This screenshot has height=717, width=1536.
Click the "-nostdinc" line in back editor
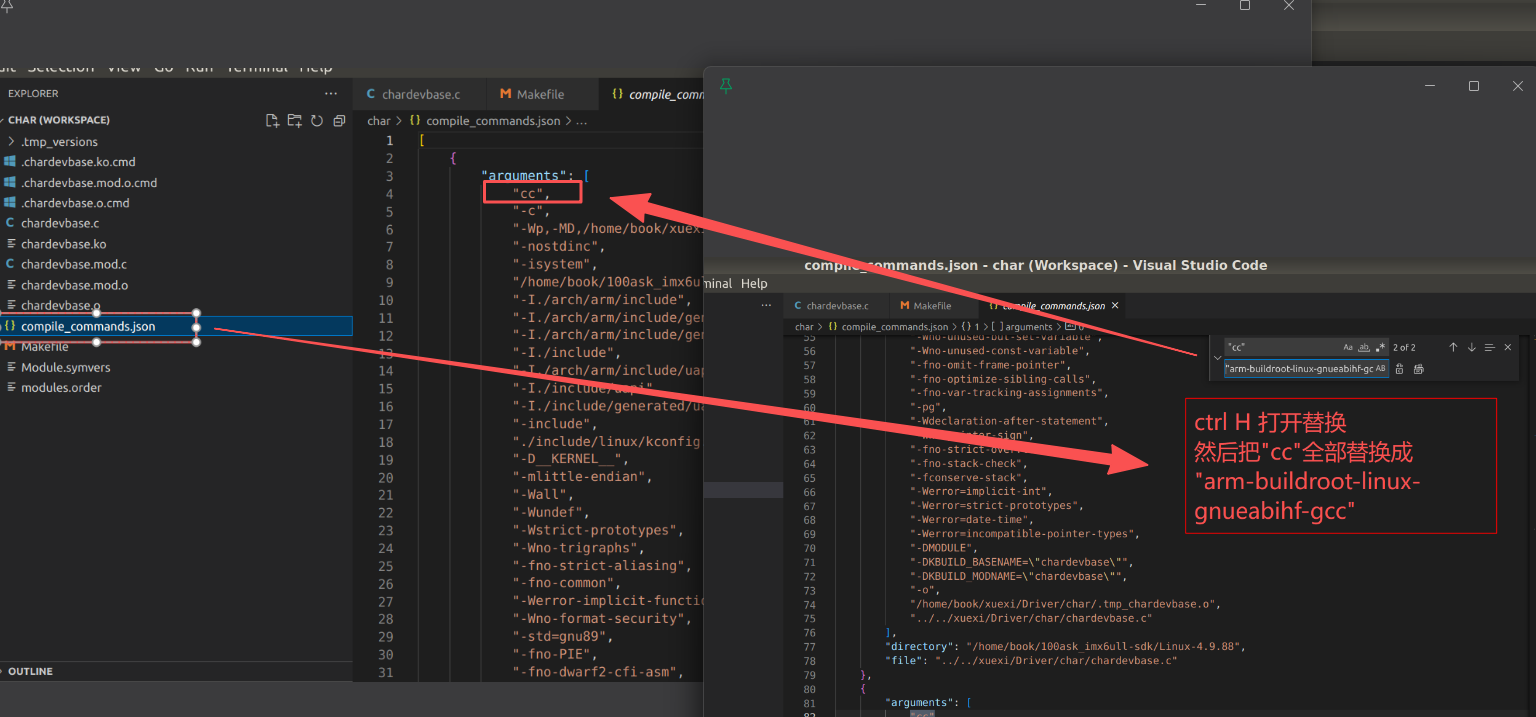559,246
